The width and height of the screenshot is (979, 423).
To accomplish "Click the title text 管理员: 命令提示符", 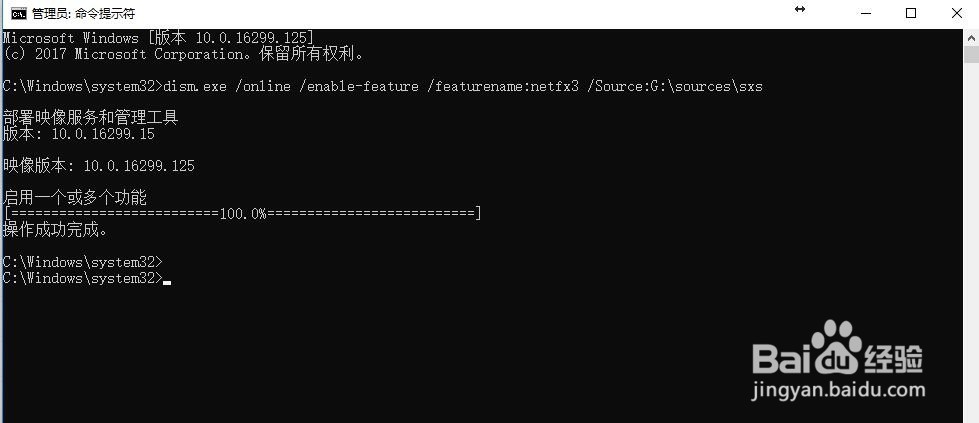I will (x=83, y=13).
